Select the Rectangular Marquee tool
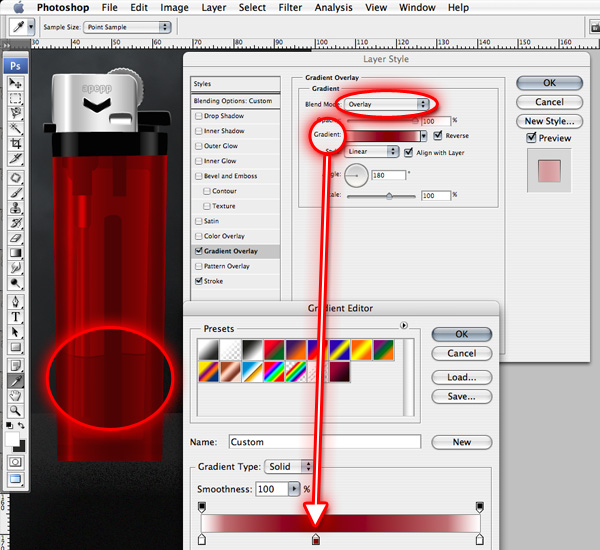Viewport: 600px width, 550px height. pos(16,99)
